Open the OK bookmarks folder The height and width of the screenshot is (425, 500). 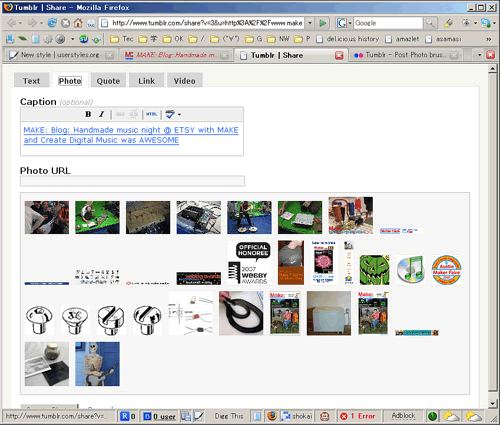tap(173, 39)
